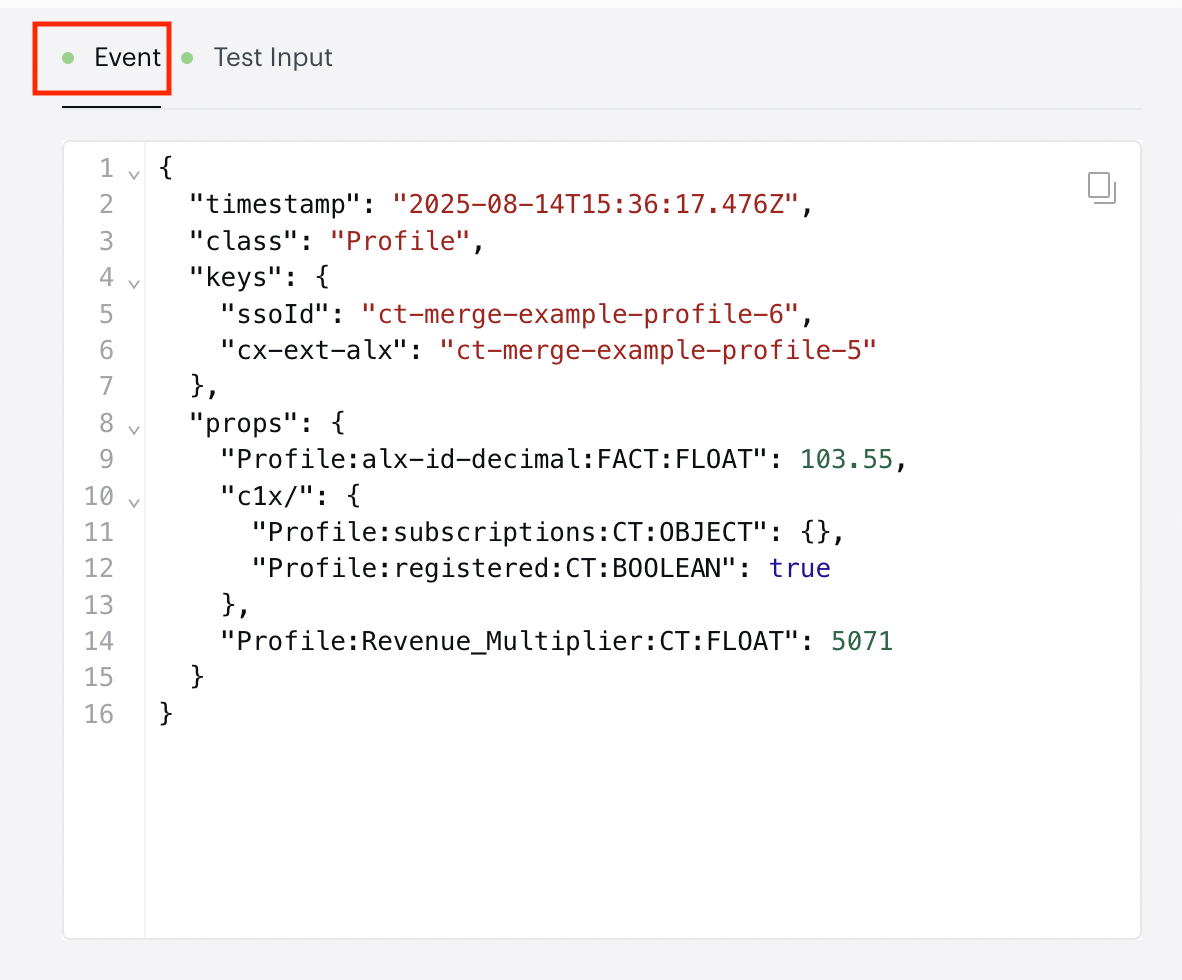
Task: Click line number 11 in the gutter
Action: (x=99, y=531)
